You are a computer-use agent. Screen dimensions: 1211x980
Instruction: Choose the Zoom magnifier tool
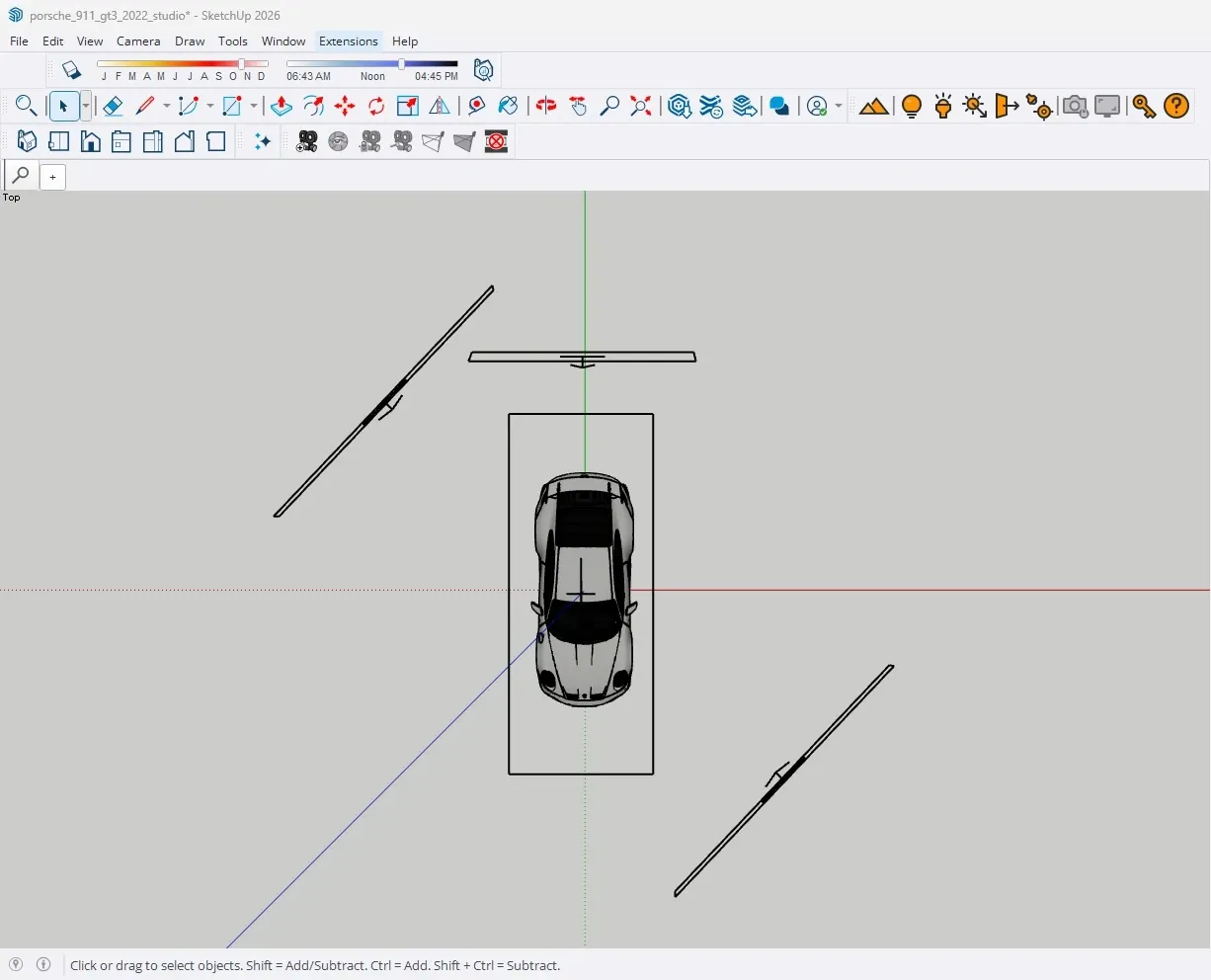click(609, 106)
